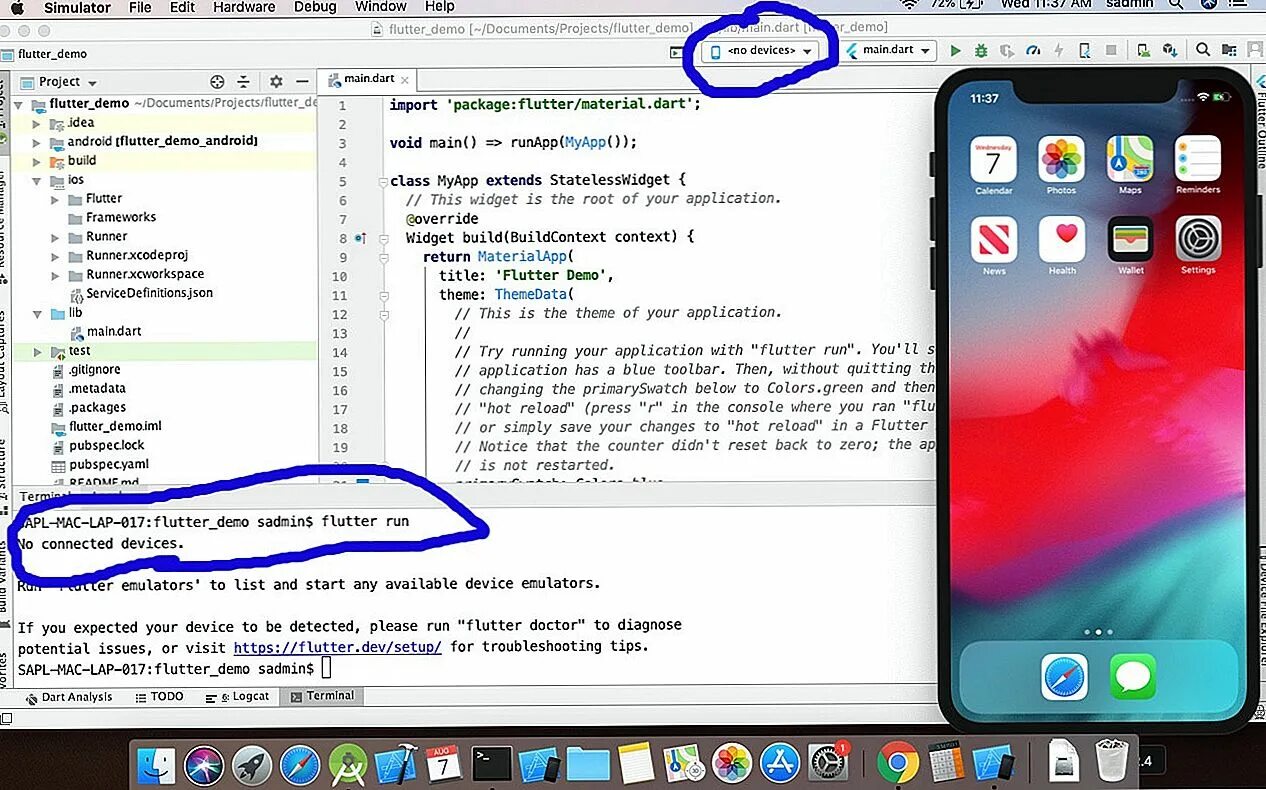Image resolution: width=1266 pixels, height=790 pixels.
Task: Expand the Runner.xcodeproj node
Action: 55,256
